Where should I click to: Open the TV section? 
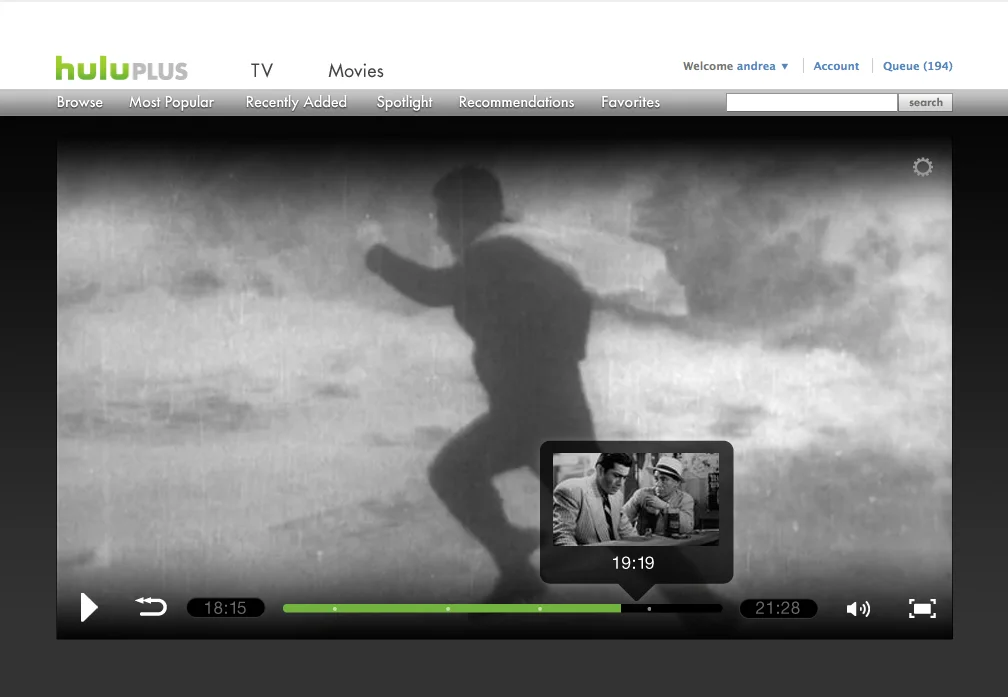(262, 71)
